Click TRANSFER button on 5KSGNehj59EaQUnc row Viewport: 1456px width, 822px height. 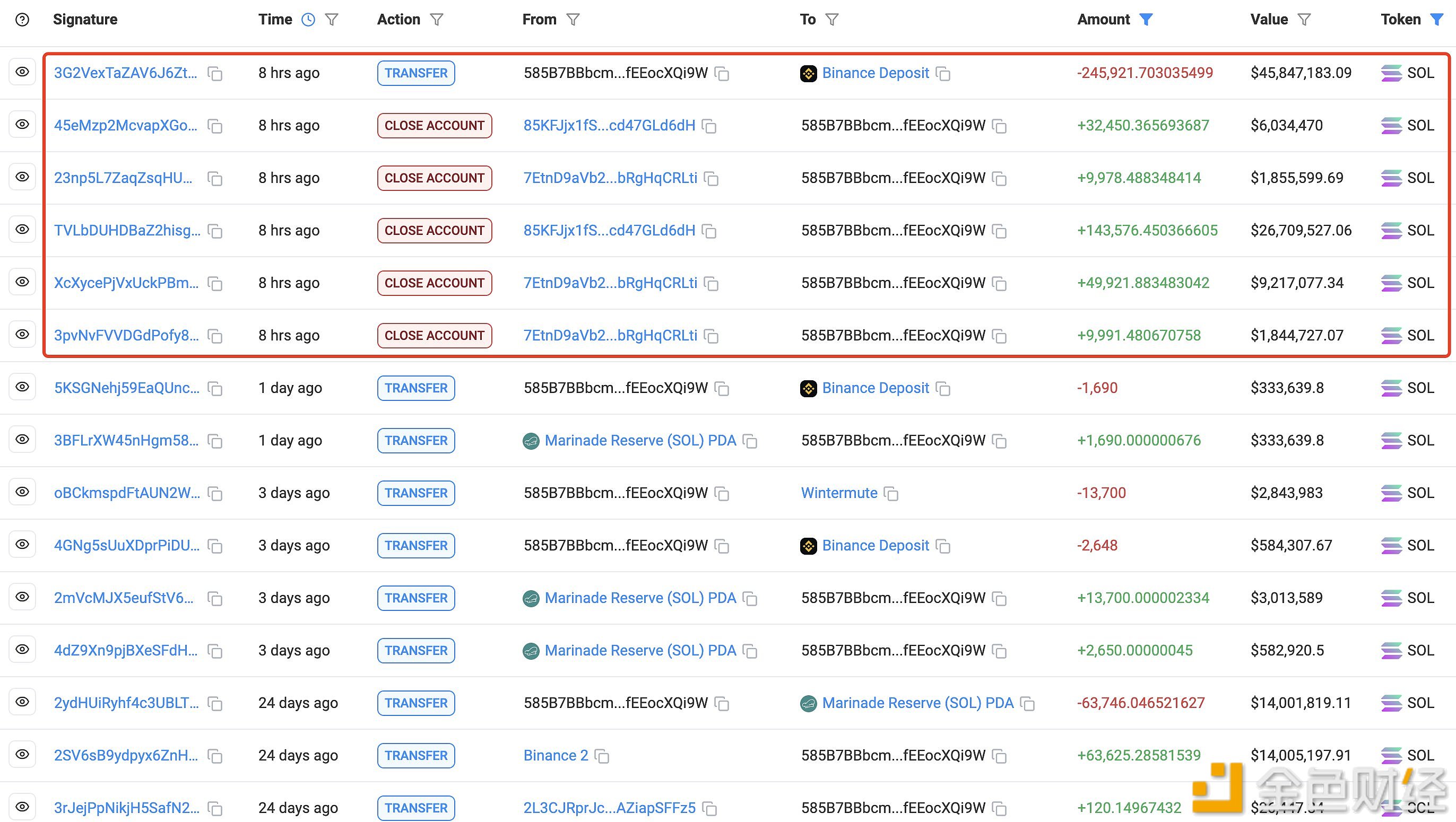click(416, 388)
